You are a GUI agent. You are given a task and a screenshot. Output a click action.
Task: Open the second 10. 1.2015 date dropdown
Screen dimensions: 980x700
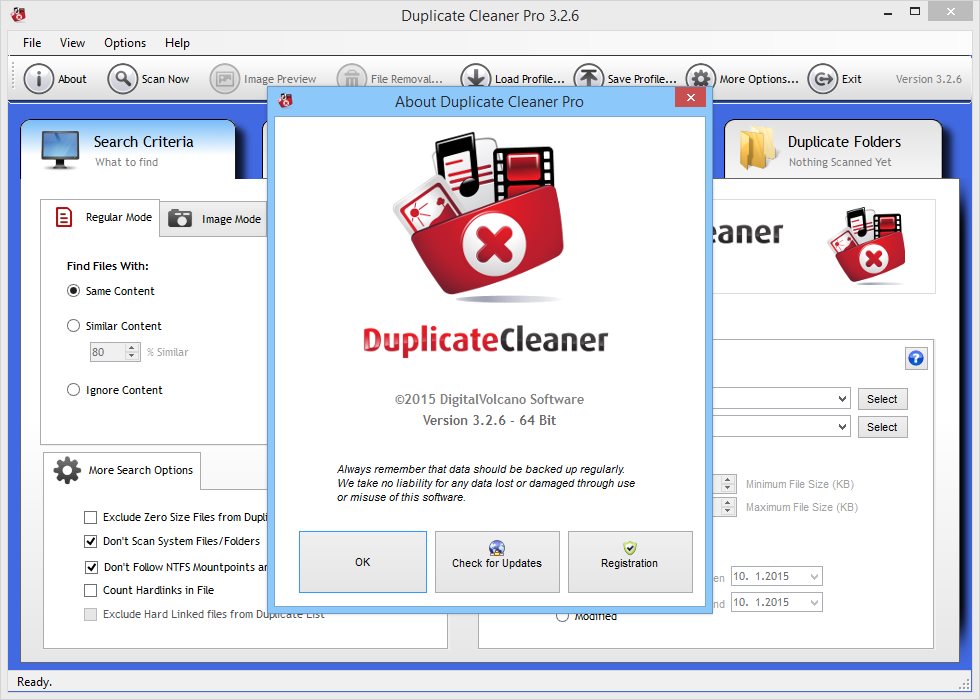(814, 602)
